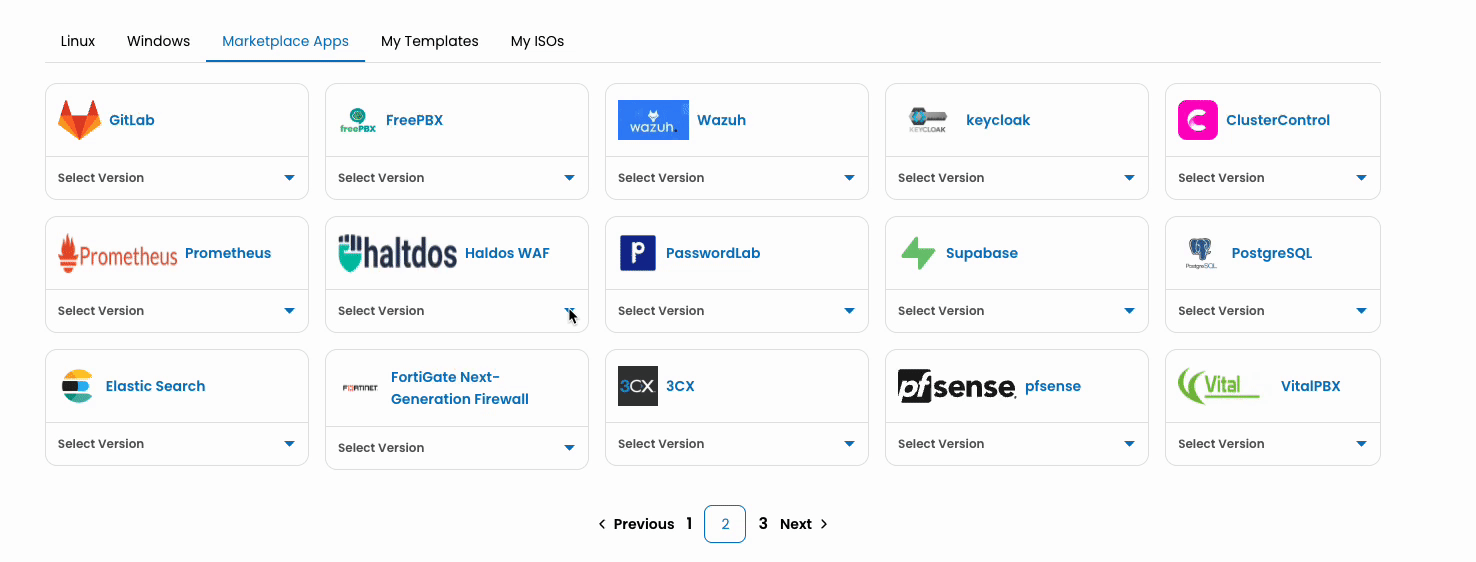1476x562 pixels.
Task: Select current page 2 button
Action: click(725, 524)
